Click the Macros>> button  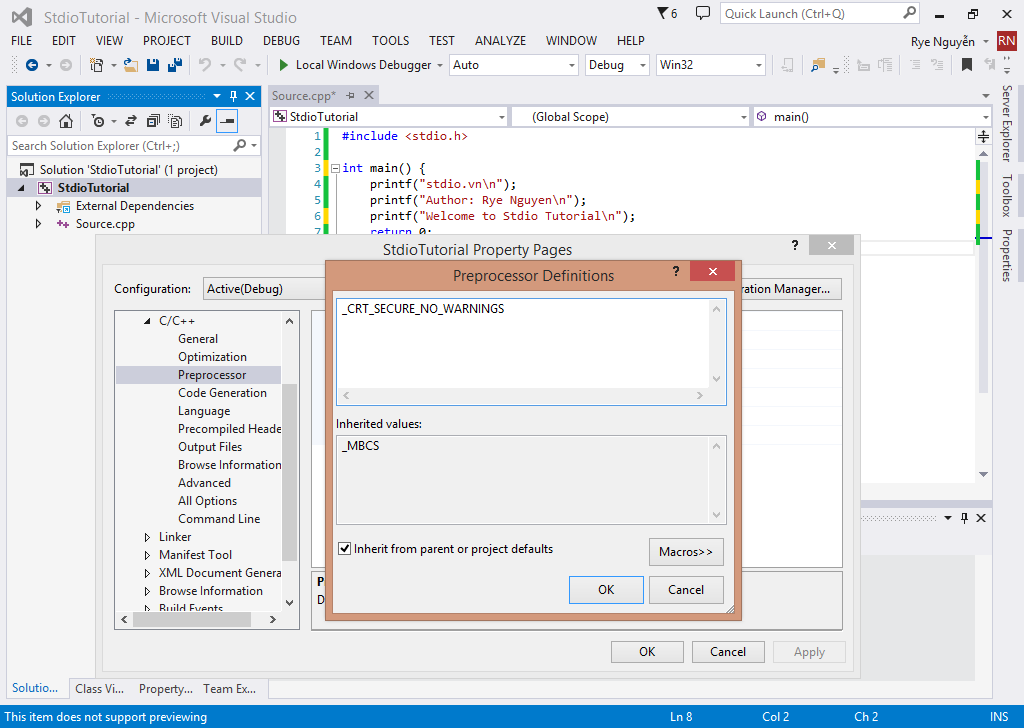click(x=686, y=552)
